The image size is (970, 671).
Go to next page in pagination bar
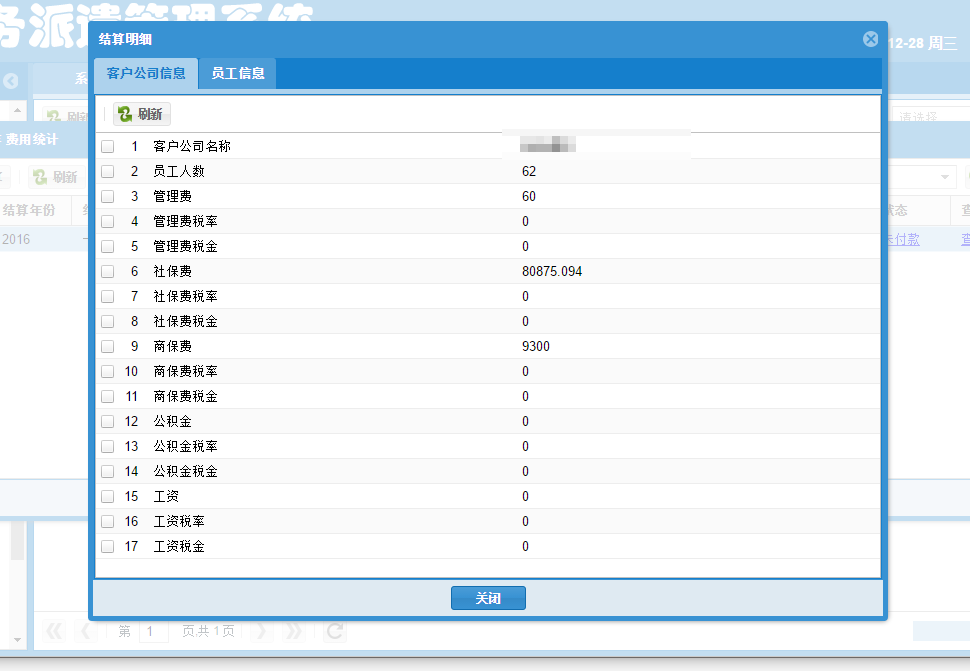tap(260, 631)
